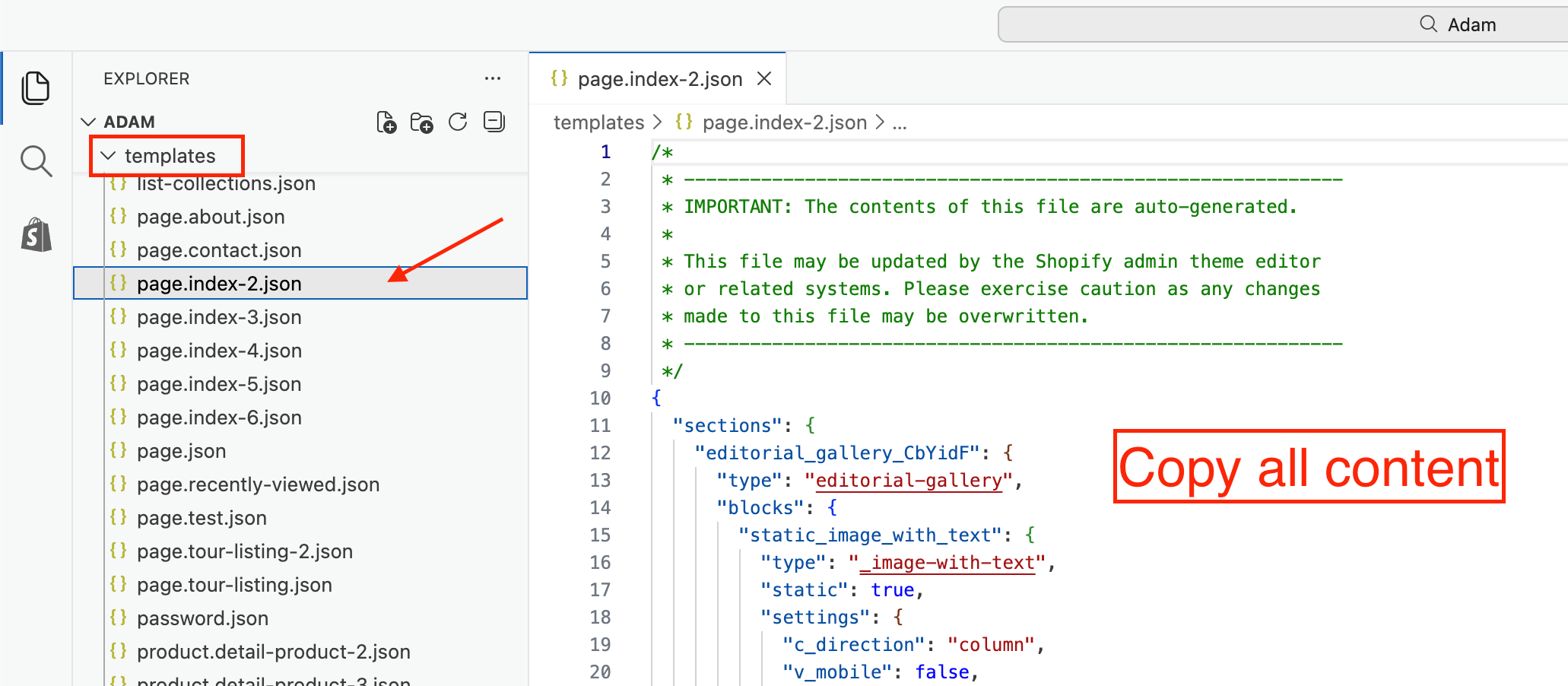Click the comment text on line 7
This screenshot has width=1568, height=686.
pos(876,316)
